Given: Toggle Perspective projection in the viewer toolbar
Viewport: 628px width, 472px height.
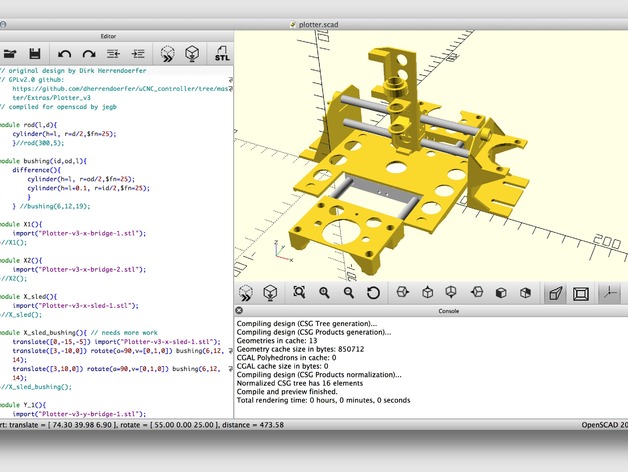Looking at the screenshot, I should [553, 293].
